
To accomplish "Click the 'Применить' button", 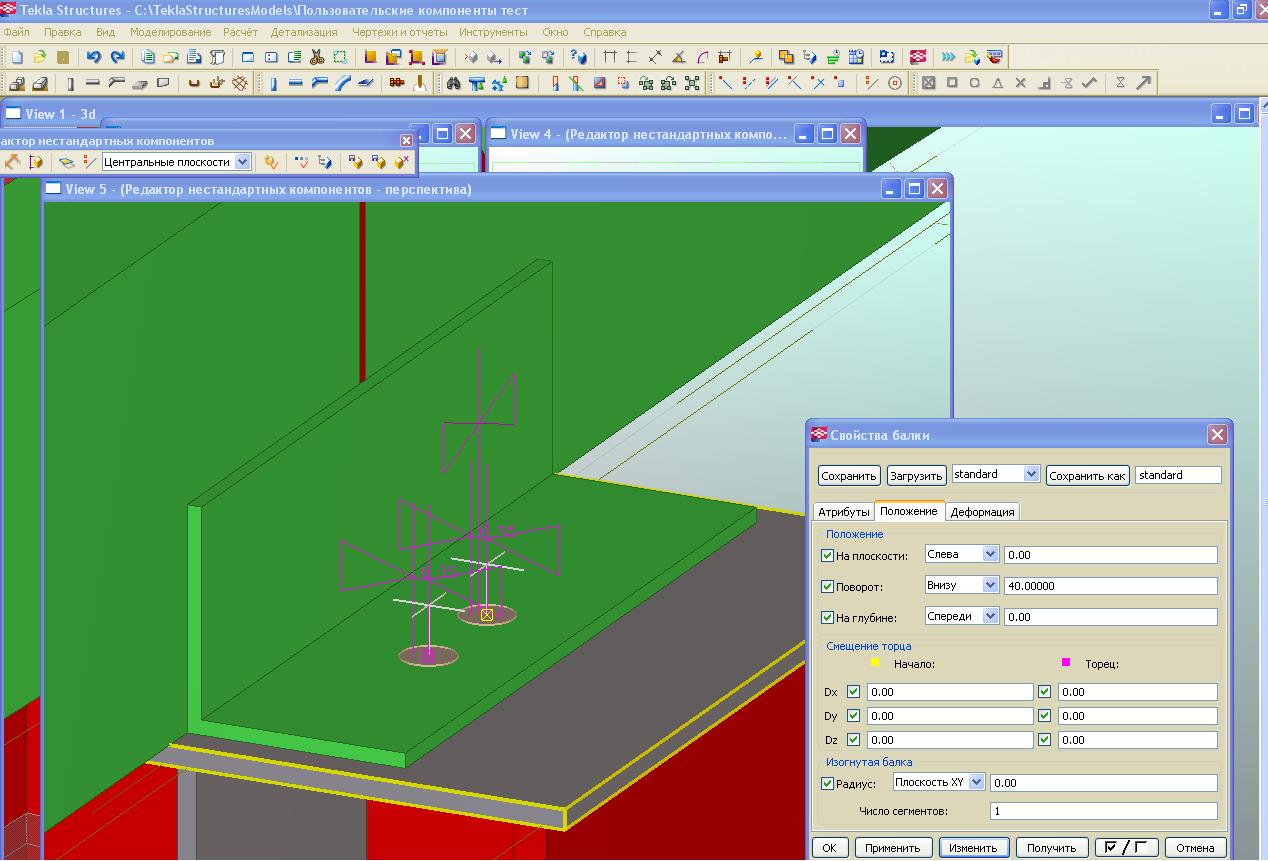I will click(x=892, y=848).
